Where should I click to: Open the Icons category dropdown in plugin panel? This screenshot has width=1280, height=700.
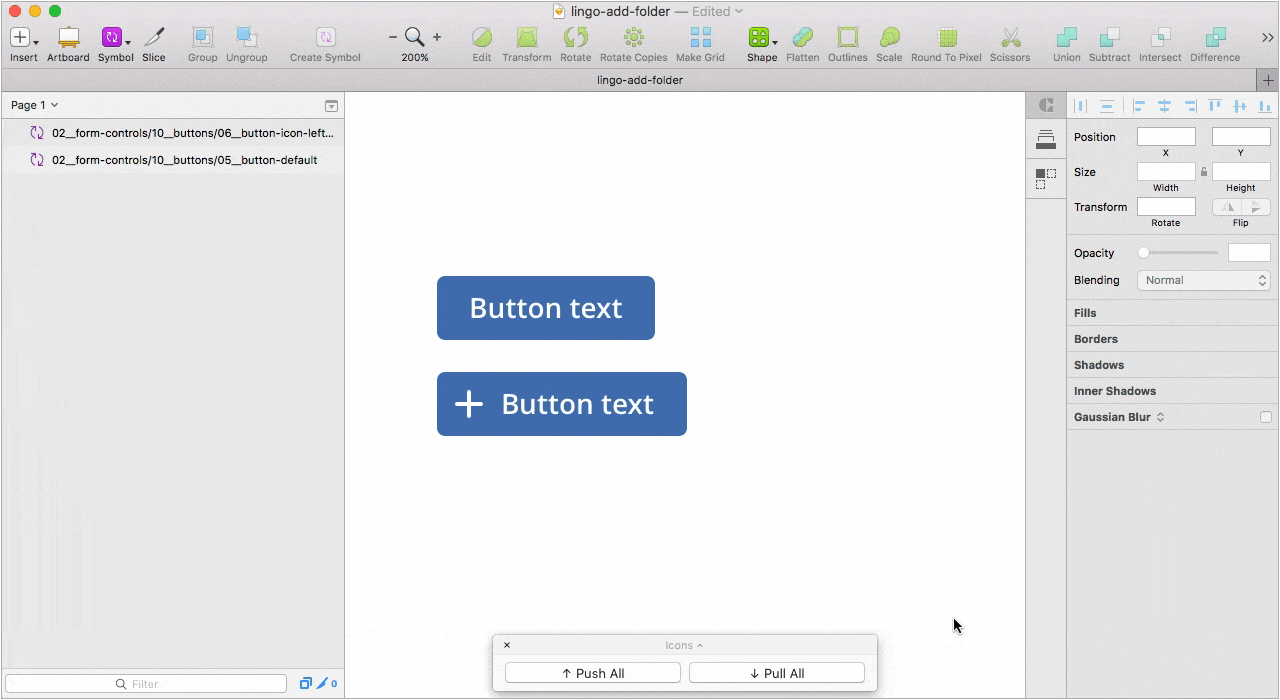(684, 645)
